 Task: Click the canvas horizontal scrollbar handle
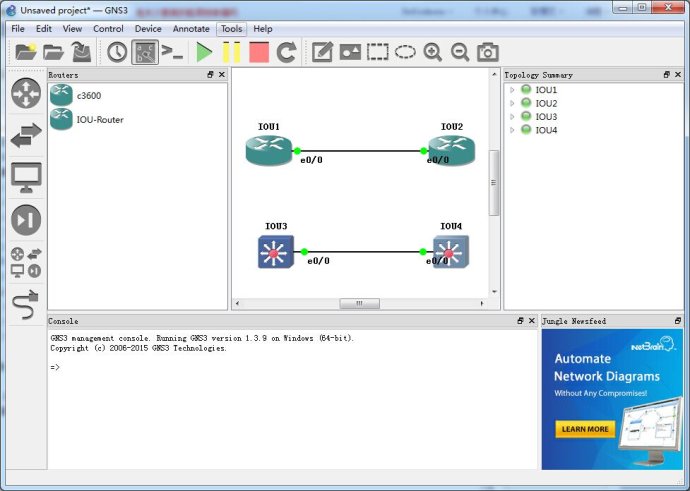pos(360,303)
